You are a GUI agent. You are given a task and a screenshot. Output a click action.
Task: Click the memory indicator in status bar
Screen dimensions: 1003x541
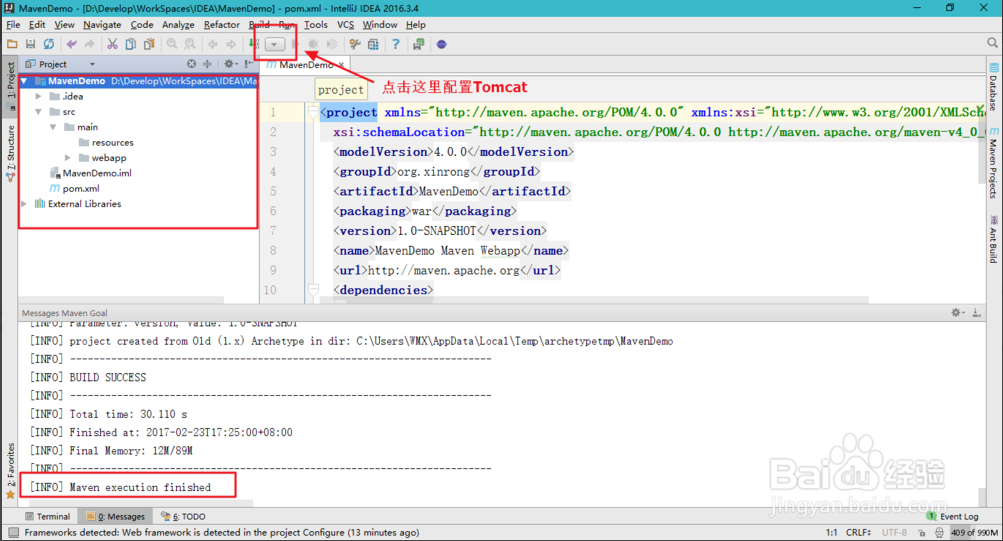[x=974, y=532]
